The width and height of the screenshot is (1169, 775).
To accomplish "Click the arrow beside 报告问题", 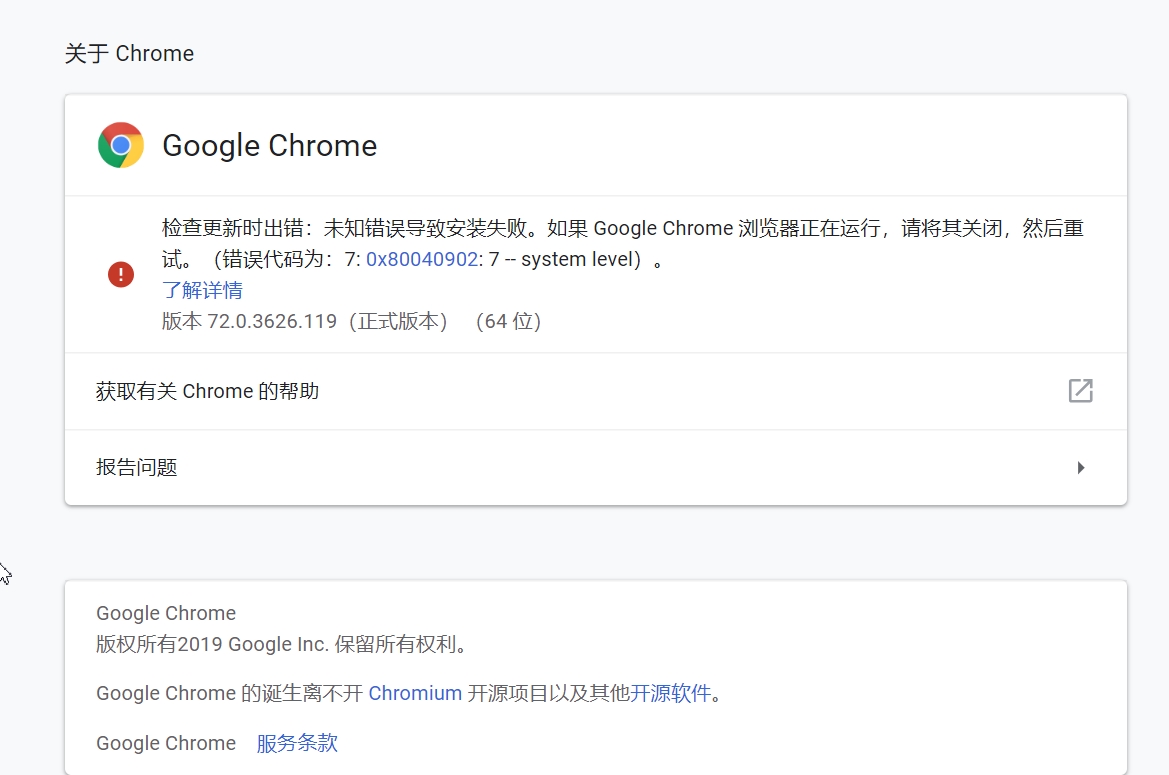I will (x=1081, y=468).
